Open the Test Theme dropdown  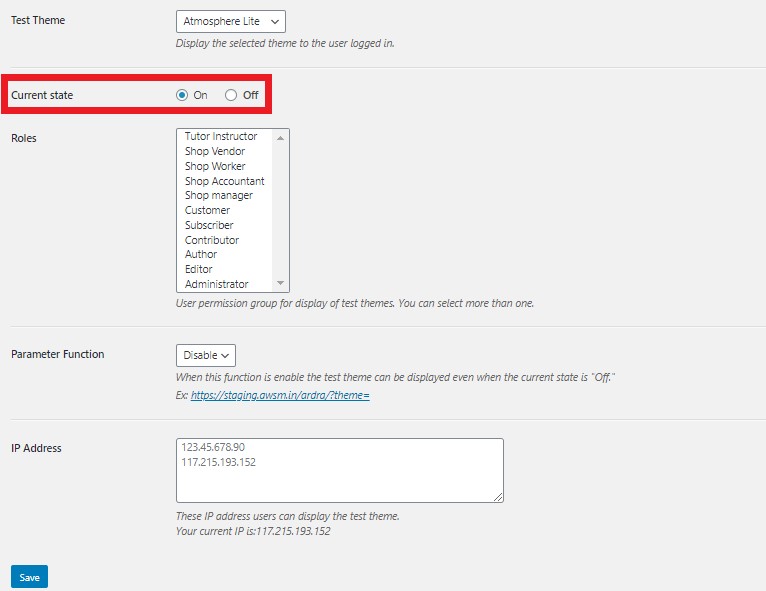[230, 21]
